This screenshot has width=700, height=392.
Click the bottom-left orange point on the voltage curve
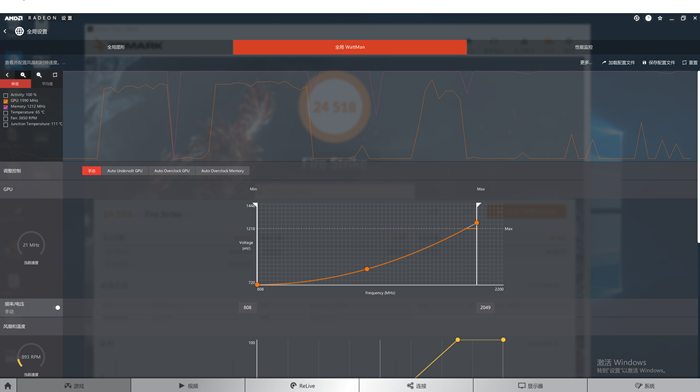click(257, 284)
